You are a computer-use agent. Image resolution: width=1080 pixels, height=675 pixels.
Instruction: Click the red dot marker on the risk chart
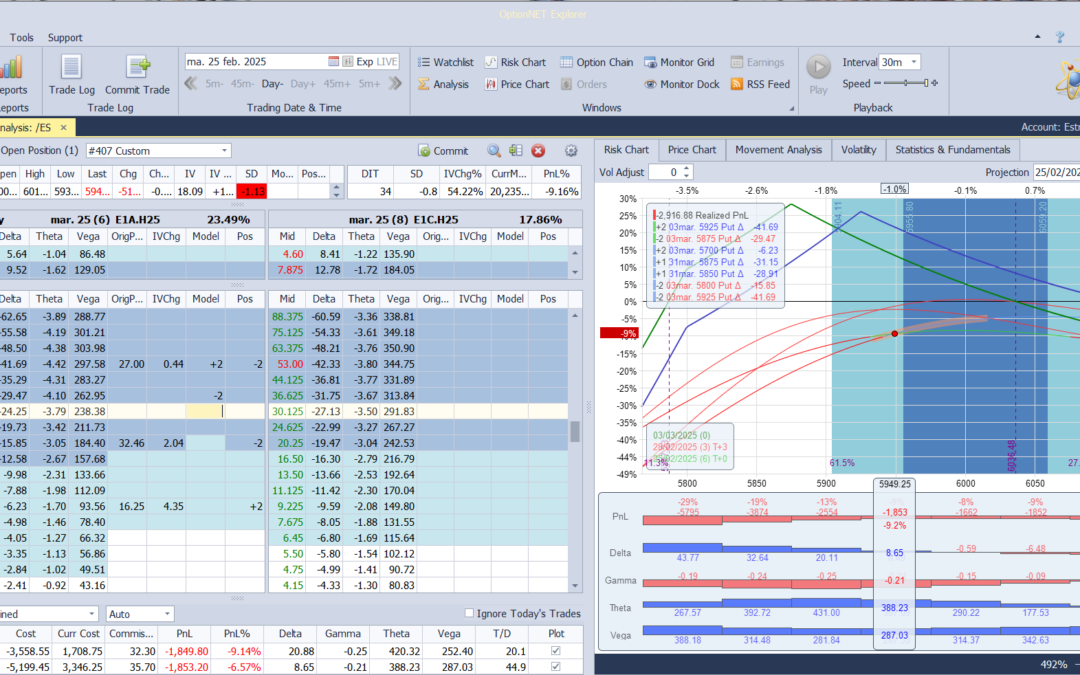895,333
